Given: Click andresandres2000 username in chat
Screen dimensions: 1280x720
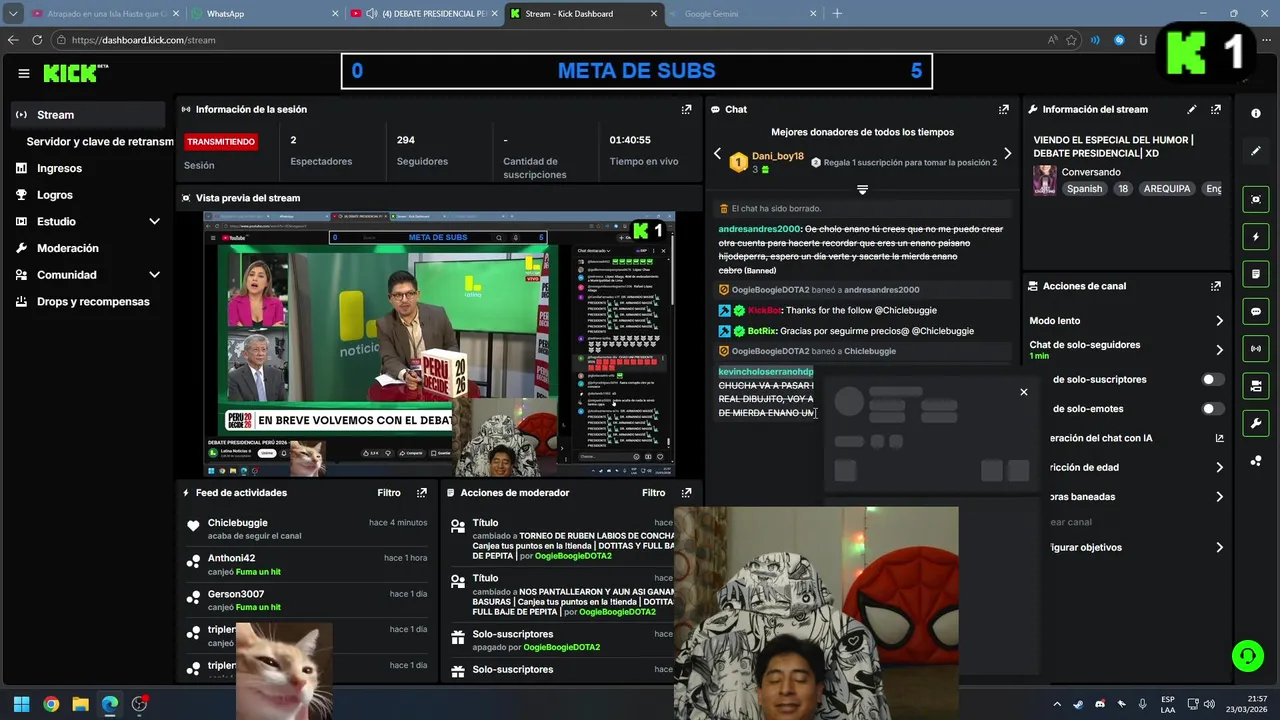Looking at the screenshot, I should click(x=759, y=229).
